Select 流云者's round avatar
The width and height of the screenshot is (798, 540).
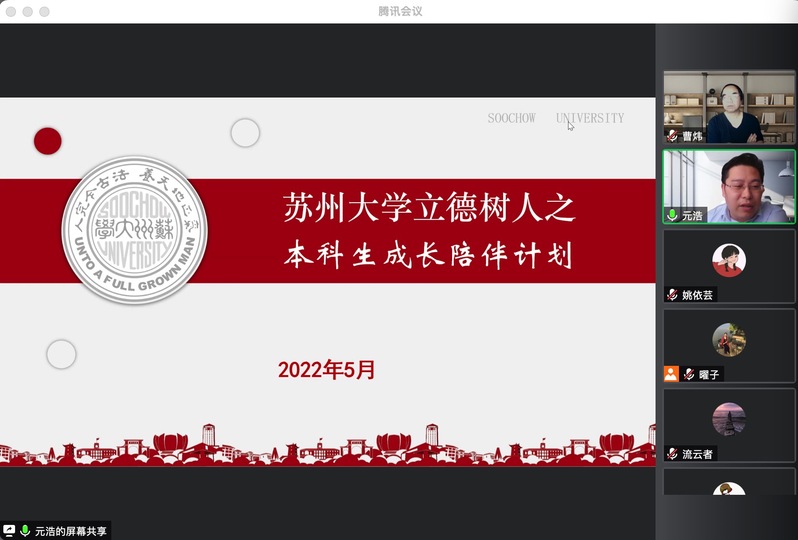[x=729, y=419]
